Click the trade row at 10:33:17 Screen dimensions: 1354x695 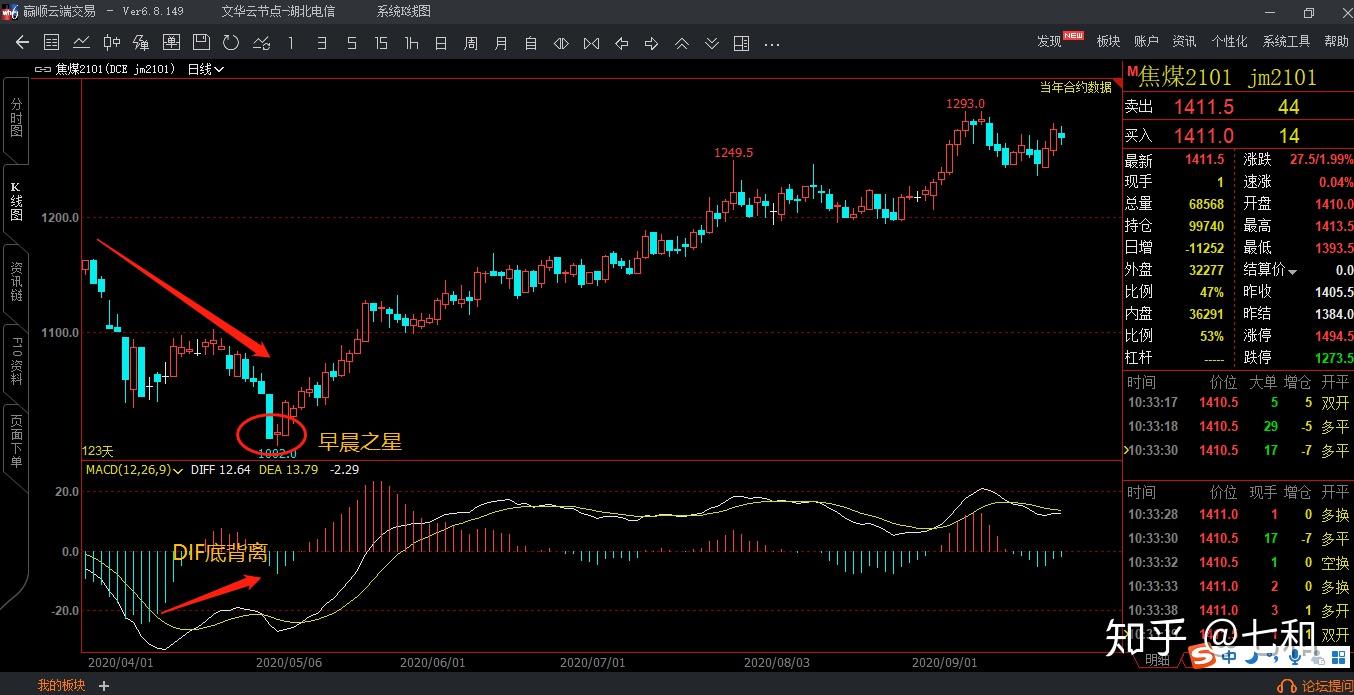click(x=1238, y=403)
